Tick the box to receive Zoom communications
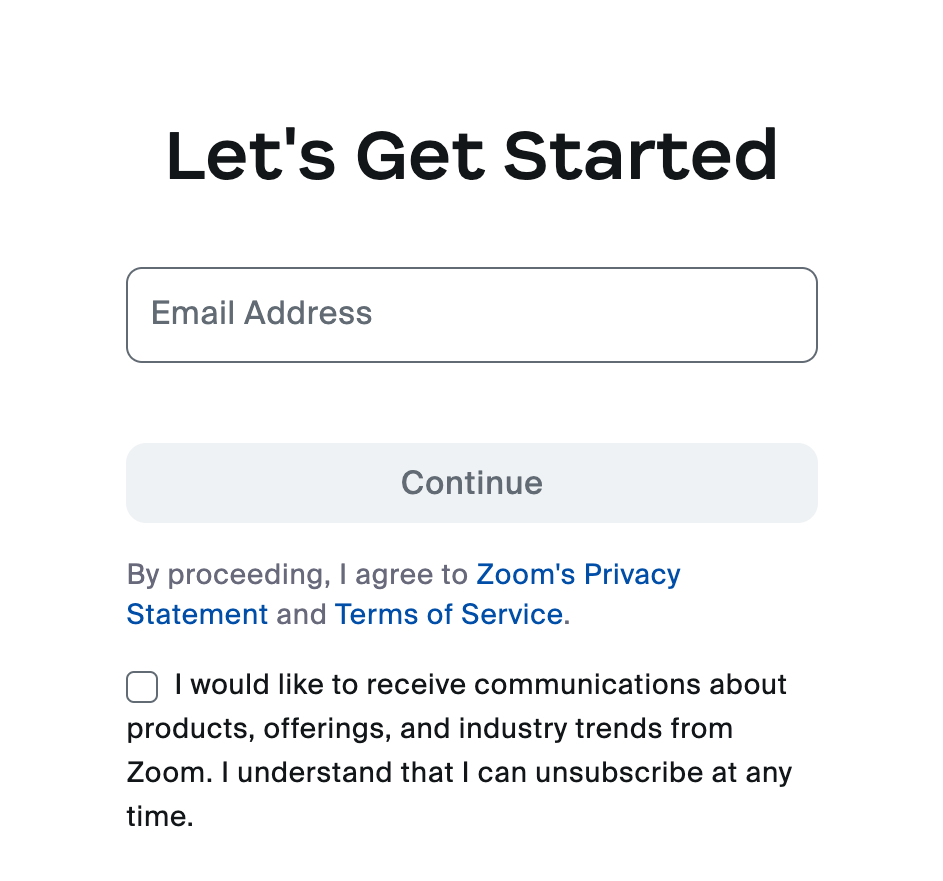This screenshot has height=881, width=943. [x=142, y=688]
